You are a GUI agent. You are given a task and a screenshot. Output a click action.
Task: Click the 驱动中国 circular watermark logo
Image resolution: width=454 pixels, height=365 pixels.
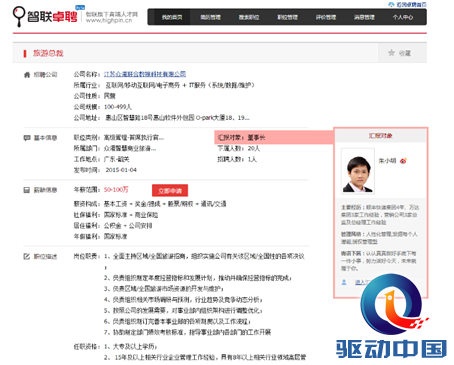pos(391,304)
